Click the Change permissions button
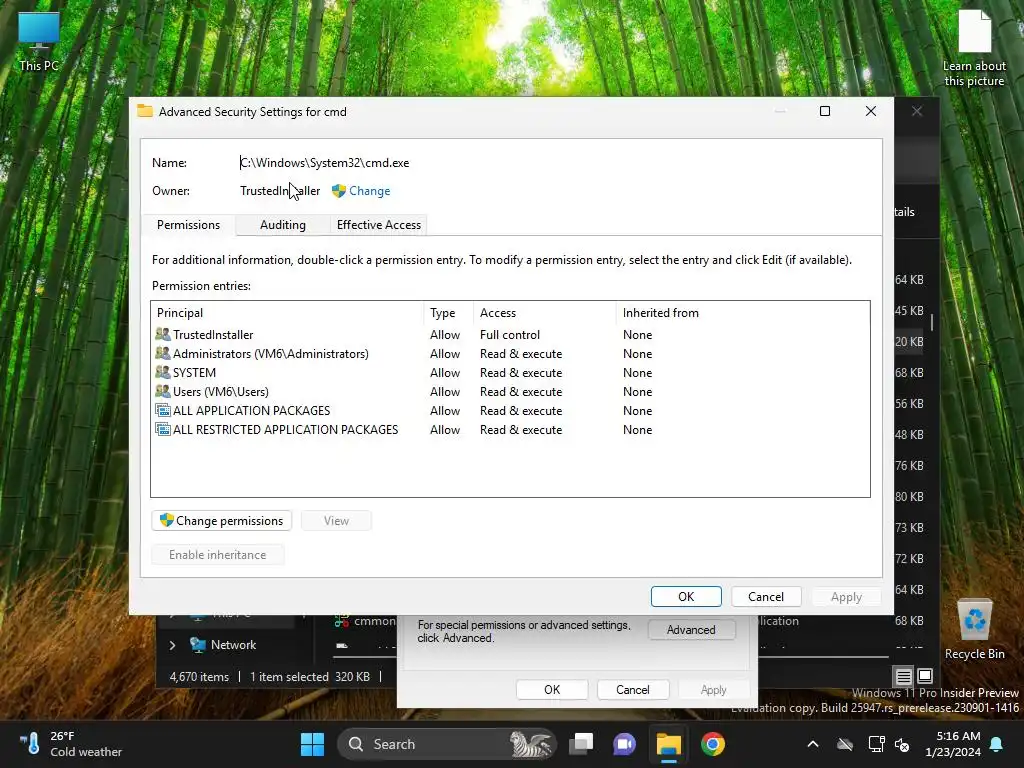 (222, 520)
